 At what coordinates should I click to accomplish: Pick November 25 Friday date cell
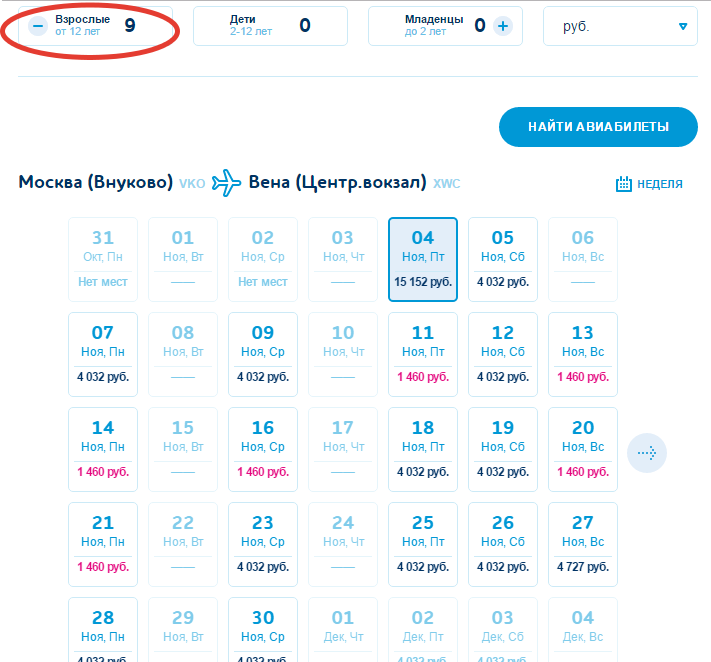click(423, 543)
